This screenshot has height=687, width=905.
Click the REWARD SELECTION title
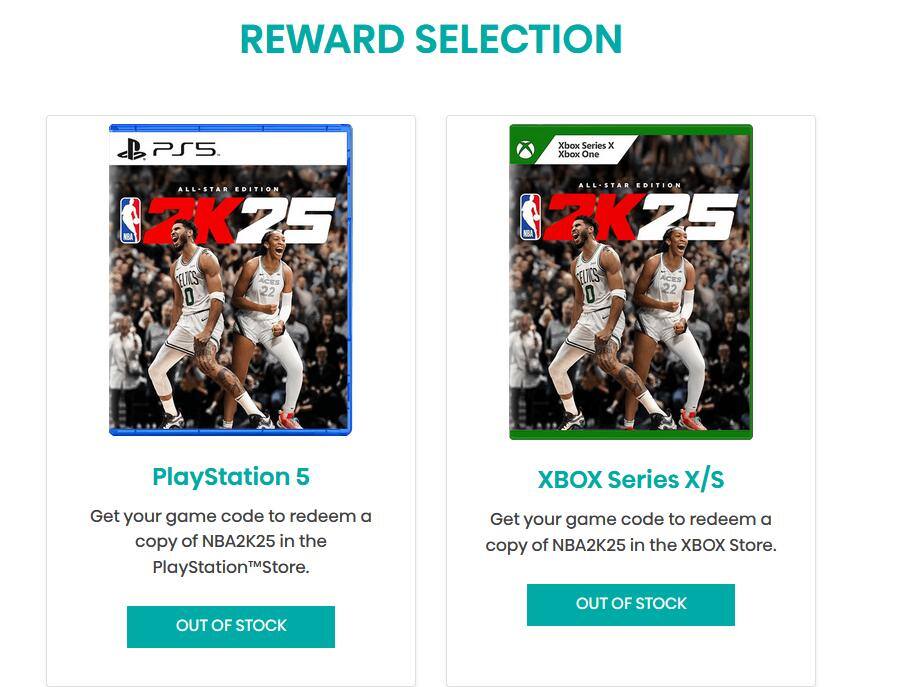(x=431, y=39)
